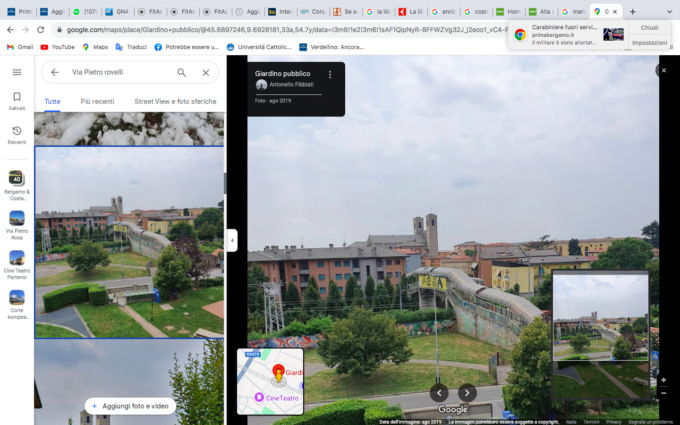Screen dimensions: 680x425
Task: Collapse the side panel with the arrow handle
Action: point(232,240)
